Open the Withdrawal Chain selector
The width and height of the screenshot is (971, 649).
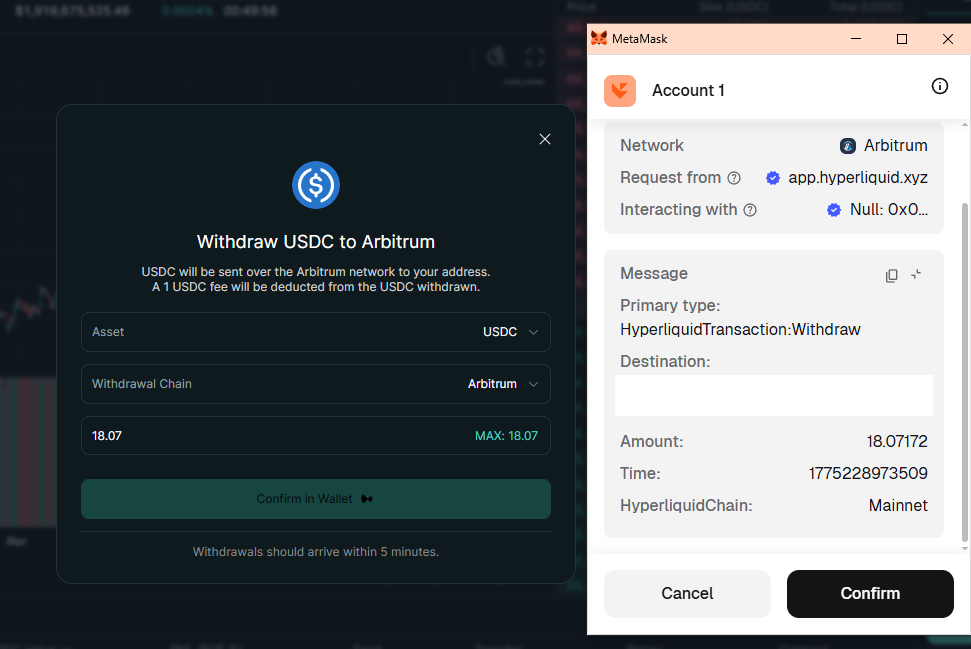(x=316, y=384)
